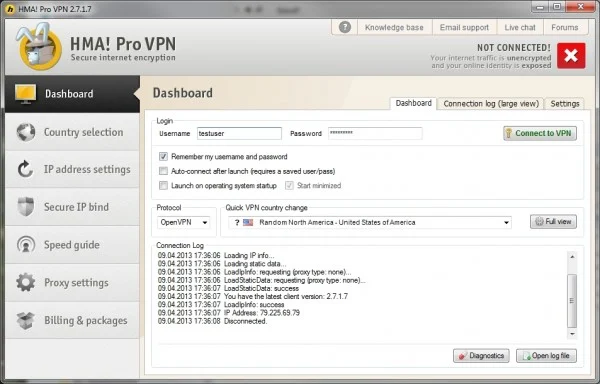600x384 pixels.
Task: Click the Diagnostics button
Action: pos(481,356)
